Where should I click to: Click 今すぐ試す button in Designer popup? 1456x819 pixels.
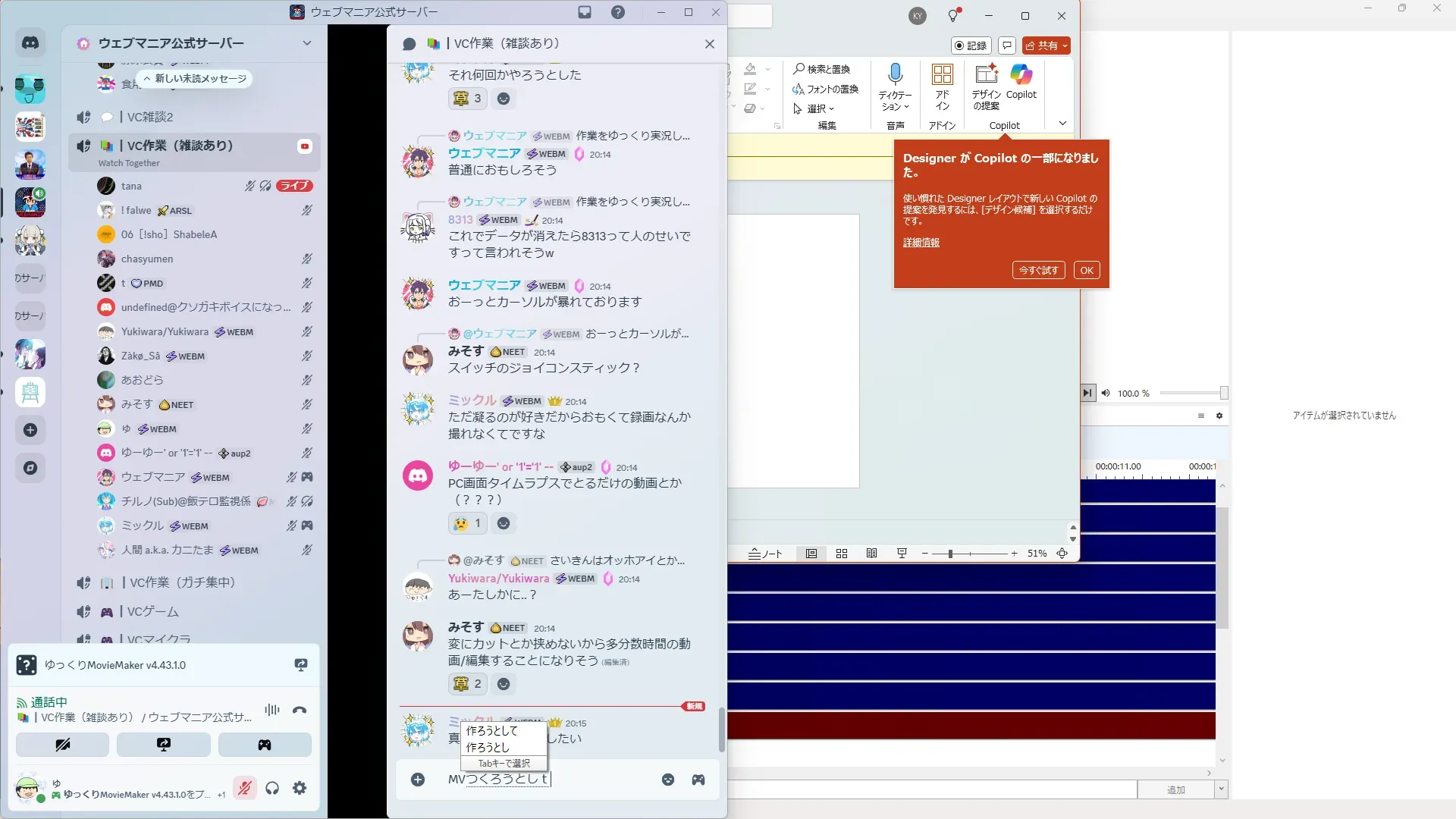pos(1038,270)
